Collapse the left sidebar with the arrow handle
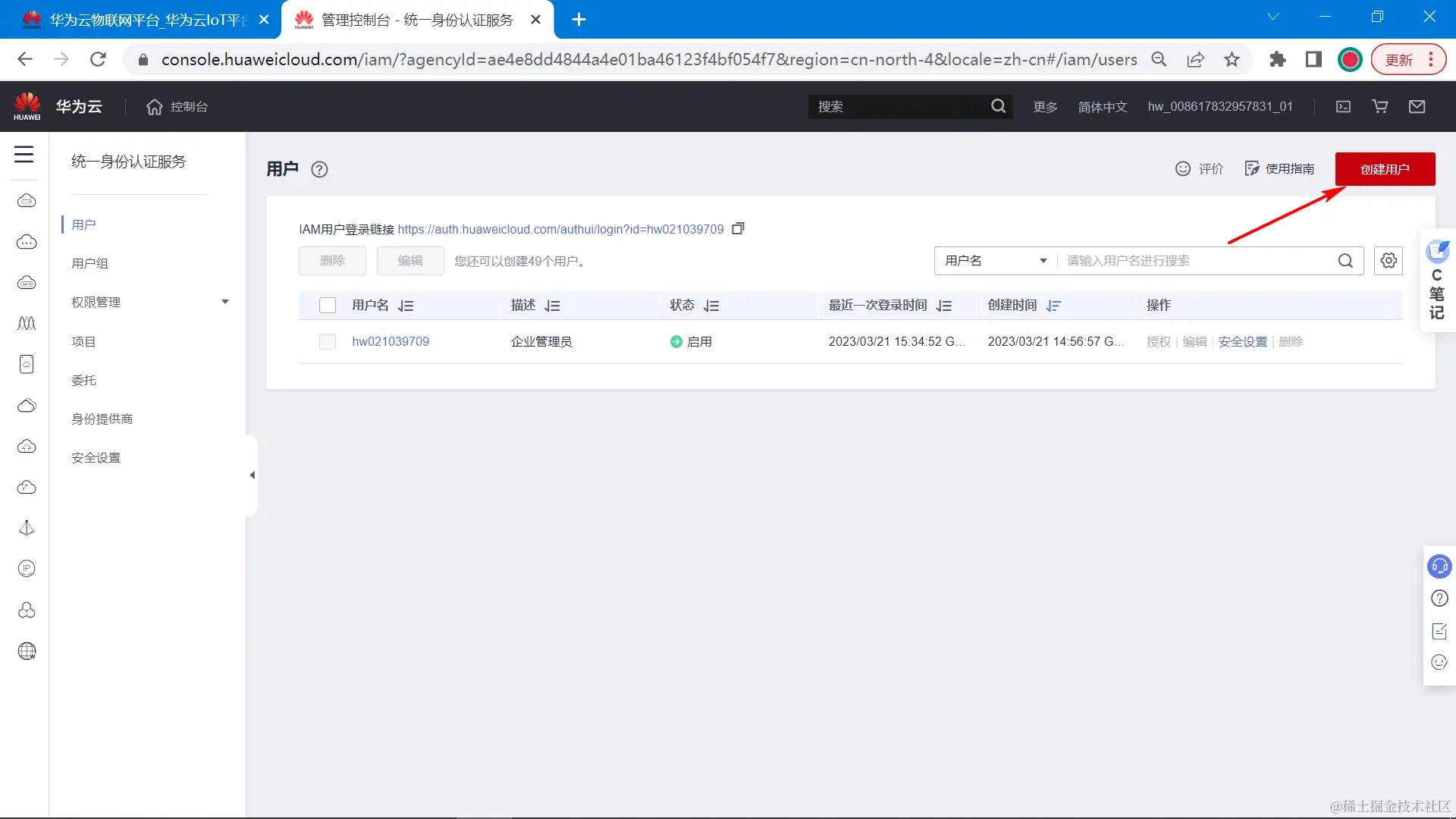This screenshot has width=1456, height=819. pos(252,475)
